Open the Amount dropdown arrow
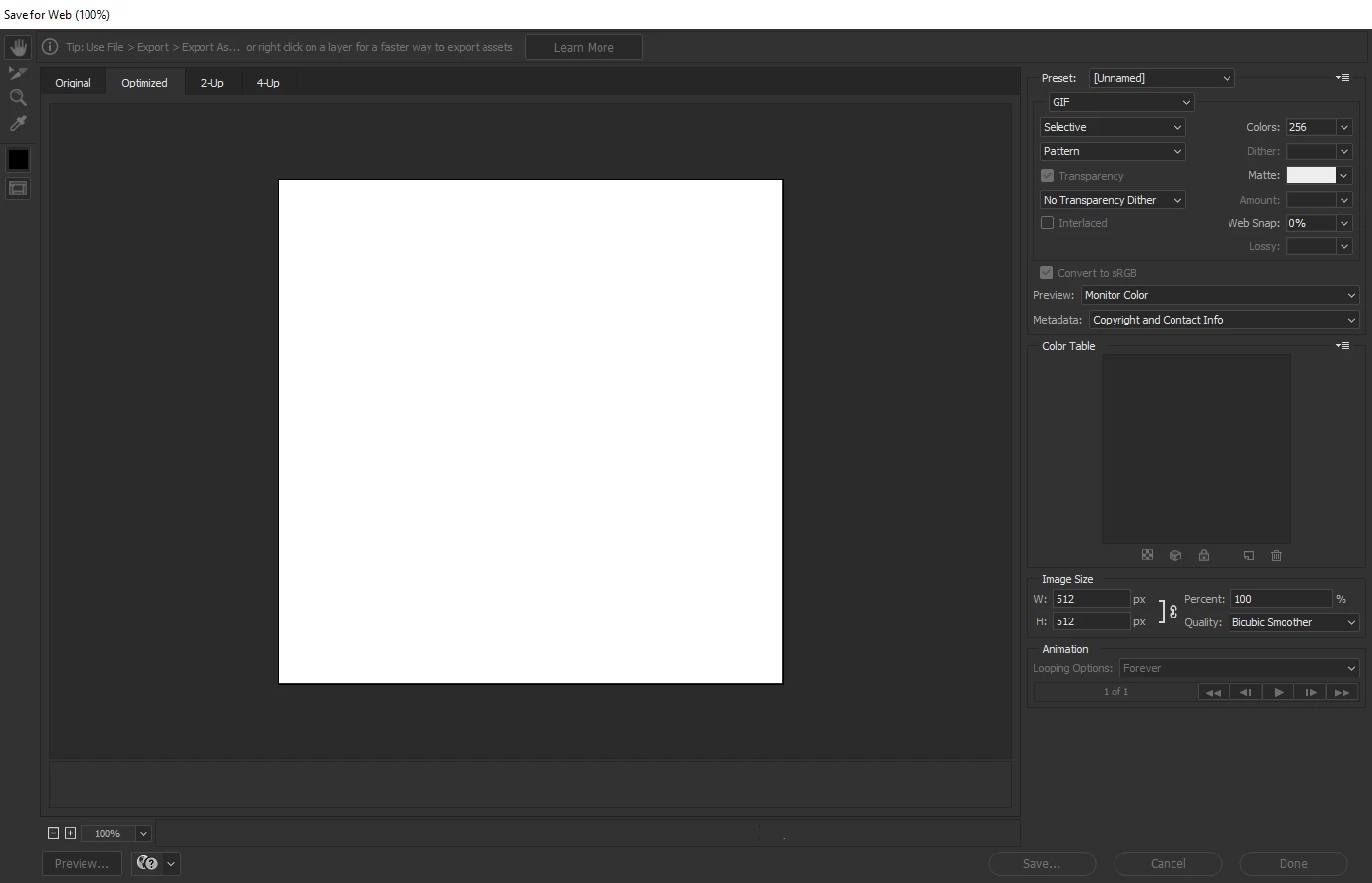The height and width of the screenshot is (883, 1372). (x=1344, y=200)
